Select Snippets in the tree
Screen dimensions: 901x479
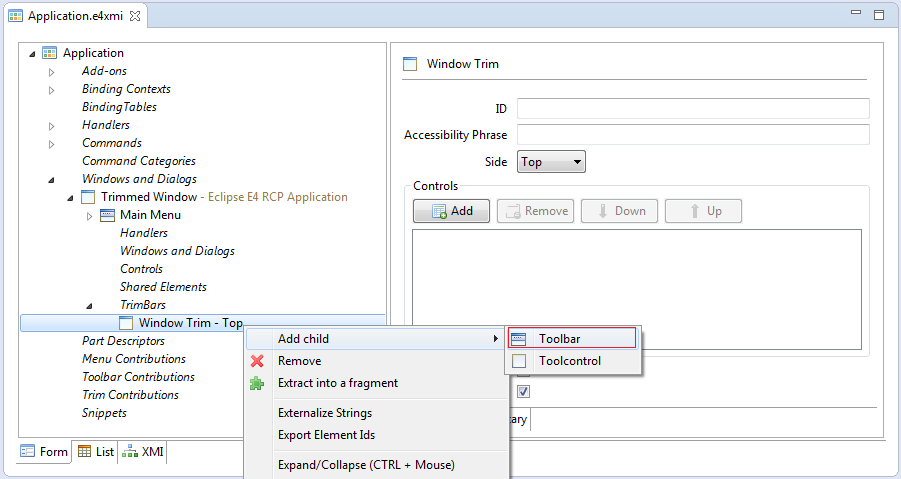pyautogui.click(x=104, y=413)
